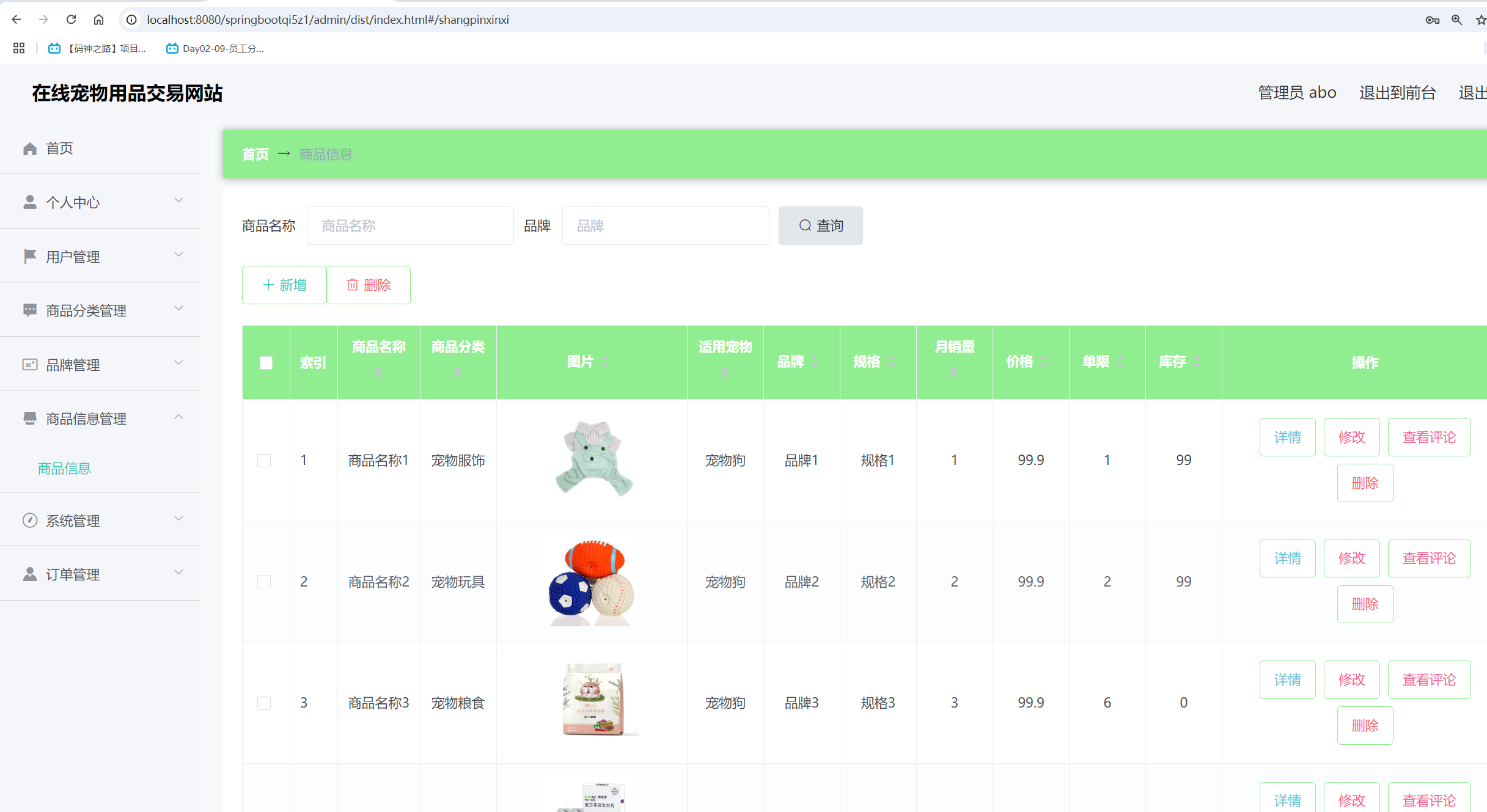Click the 首页 home icon in the sidebar
1487x812 pixels.
tap(29, 148)
